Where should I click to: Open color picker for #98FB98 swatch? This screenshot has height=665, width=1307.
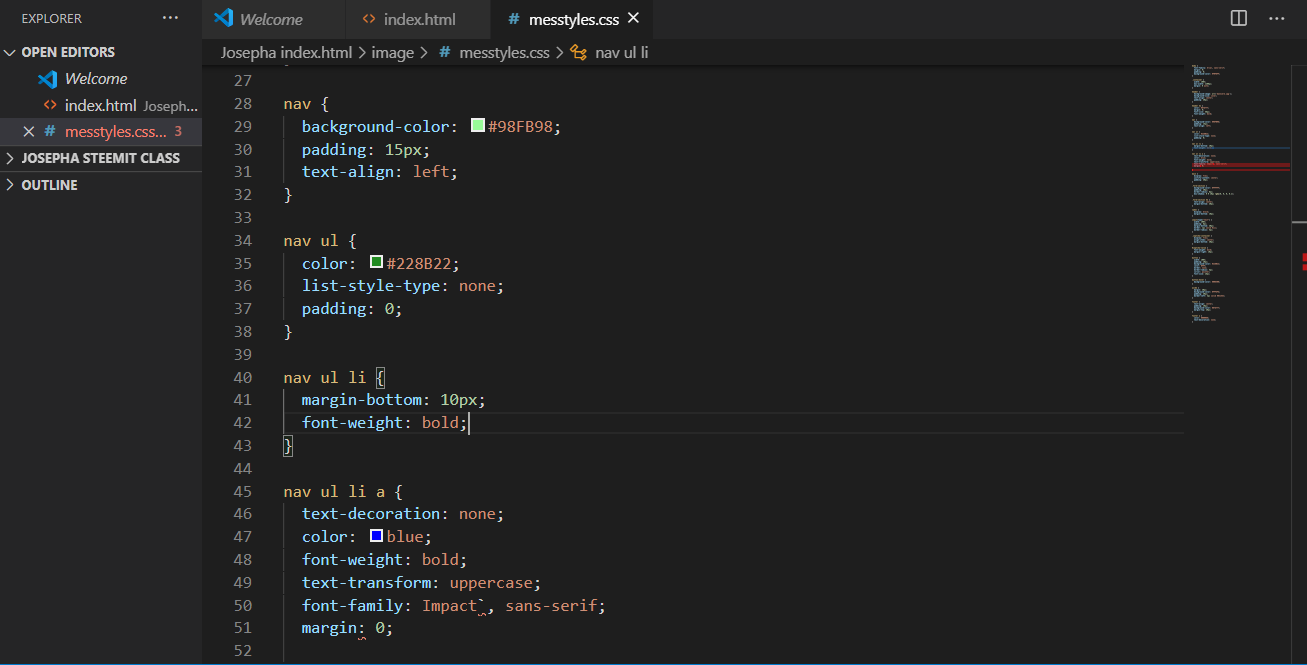coord(478,126)
